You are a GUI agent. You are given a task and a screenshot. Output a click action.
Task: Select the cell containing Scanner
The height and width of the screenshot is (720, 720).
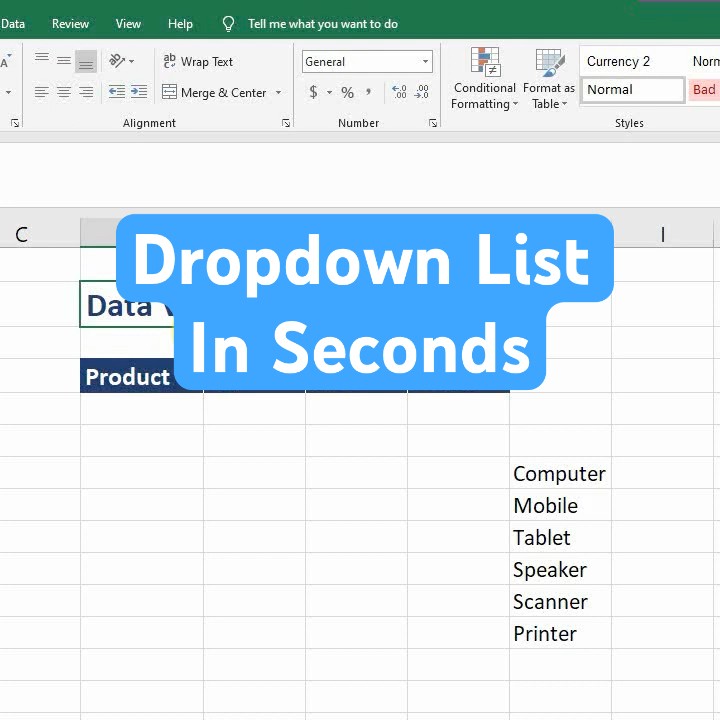click(x=560, y=602)
